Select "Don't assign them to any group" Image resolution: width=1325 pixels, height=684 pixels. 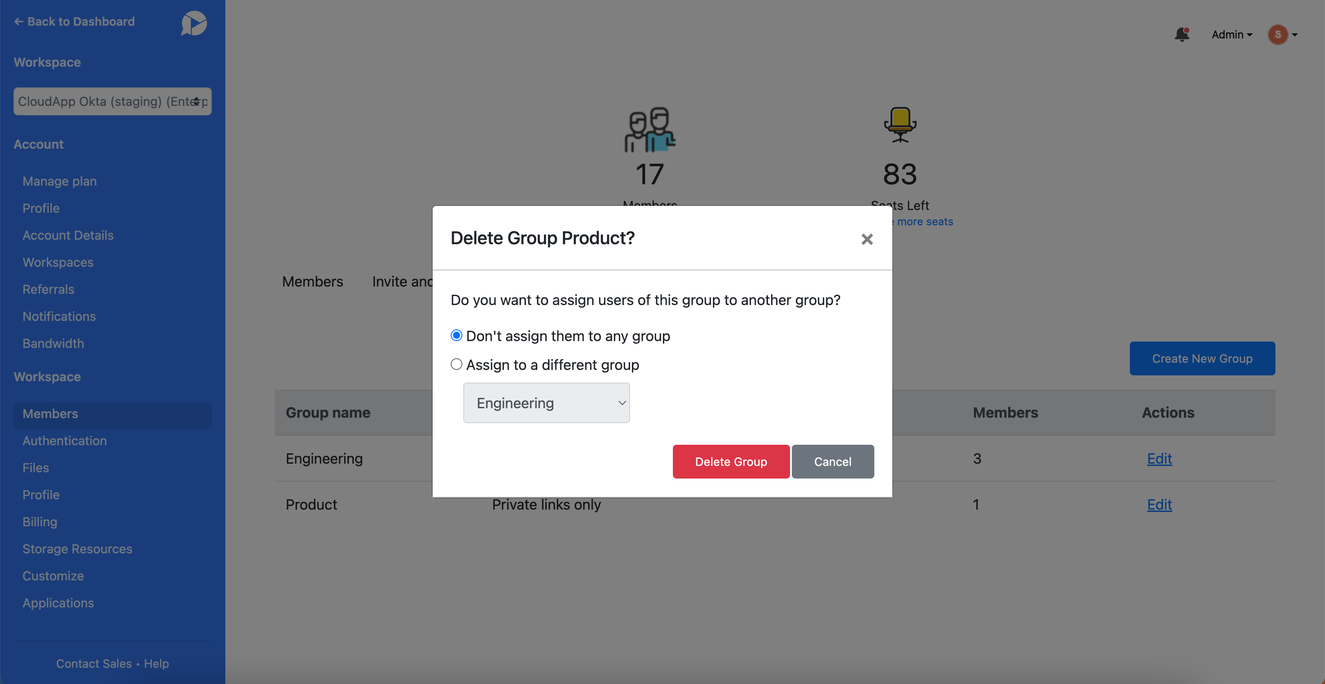[456, 336]
